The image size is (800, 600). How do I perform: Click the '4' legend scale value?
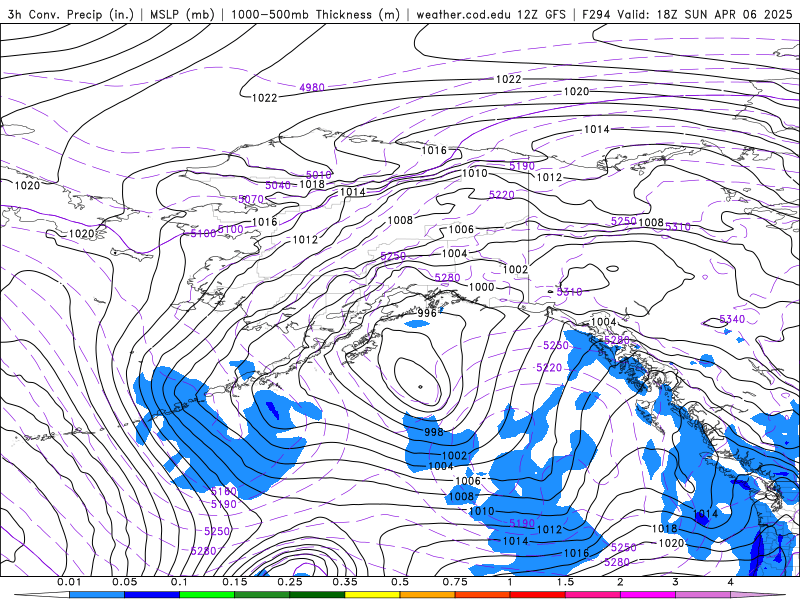click(x=730, y=582)
